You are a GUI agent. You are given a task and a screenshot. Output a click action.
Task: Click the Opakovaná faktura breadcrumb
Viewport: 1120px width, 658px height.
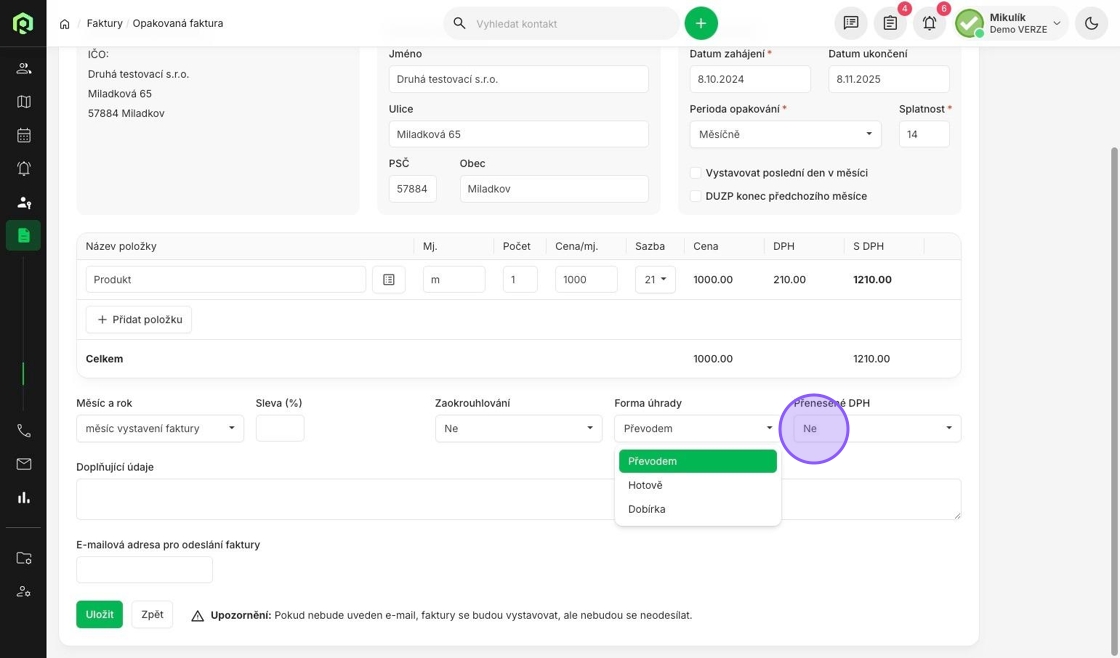[178, 24]
